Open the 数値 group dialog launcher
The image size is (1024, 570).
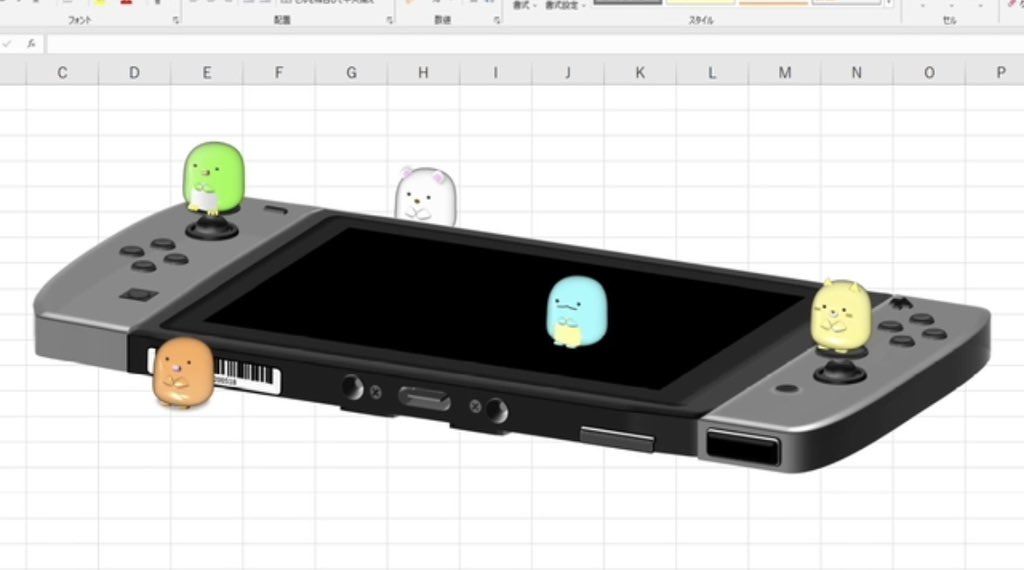(x=497, y=20)
